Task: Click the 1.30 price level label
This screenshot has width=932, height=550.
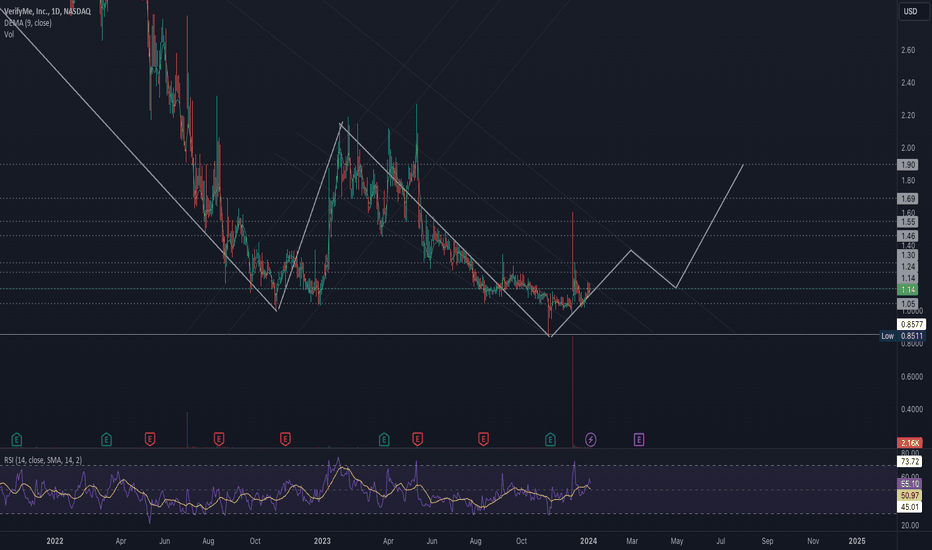Action: [x=908, y=255]
